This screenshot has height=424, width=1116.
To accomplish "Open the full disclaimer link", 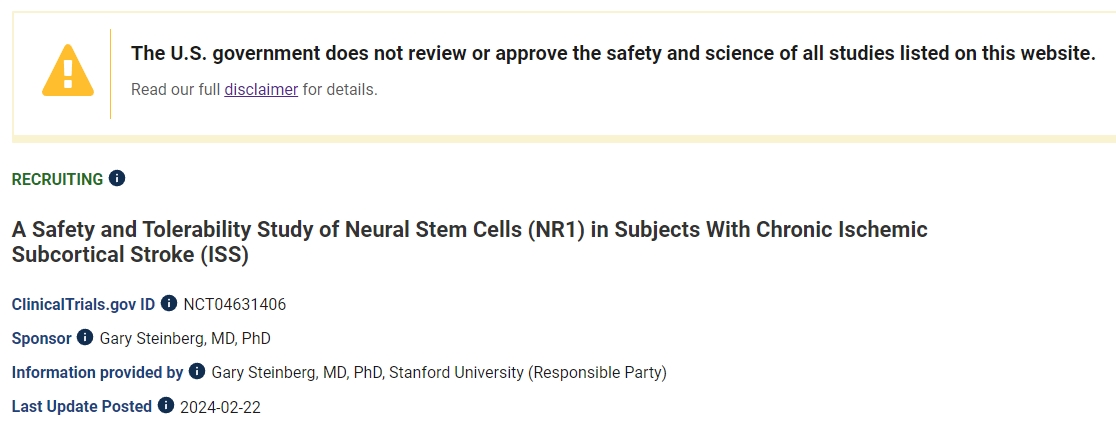I will click(x=261, y=89).
